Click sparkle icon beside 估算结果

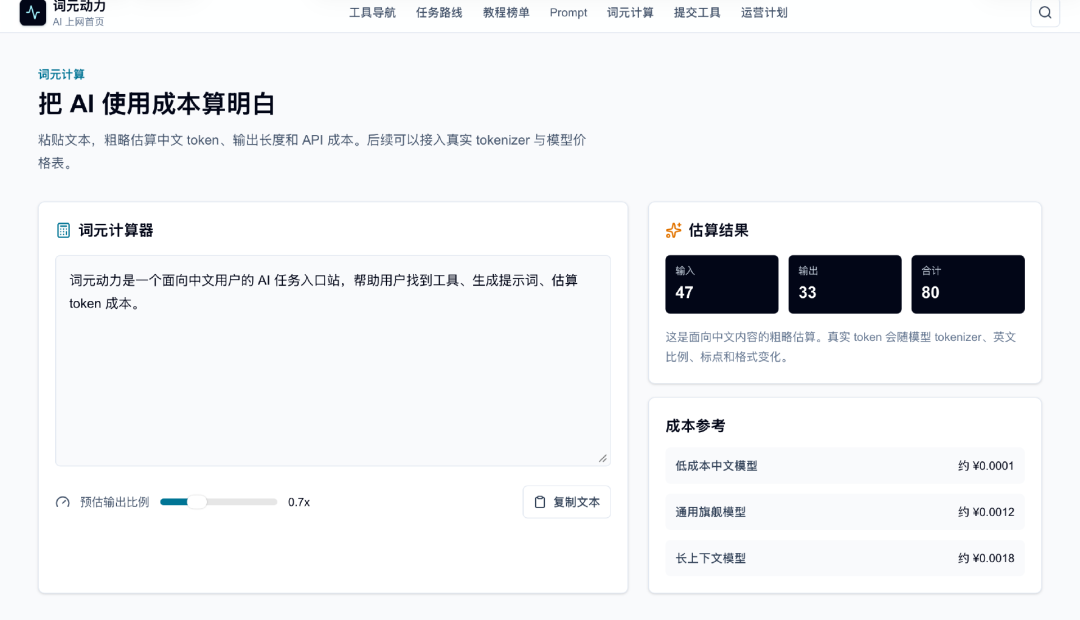674,230
